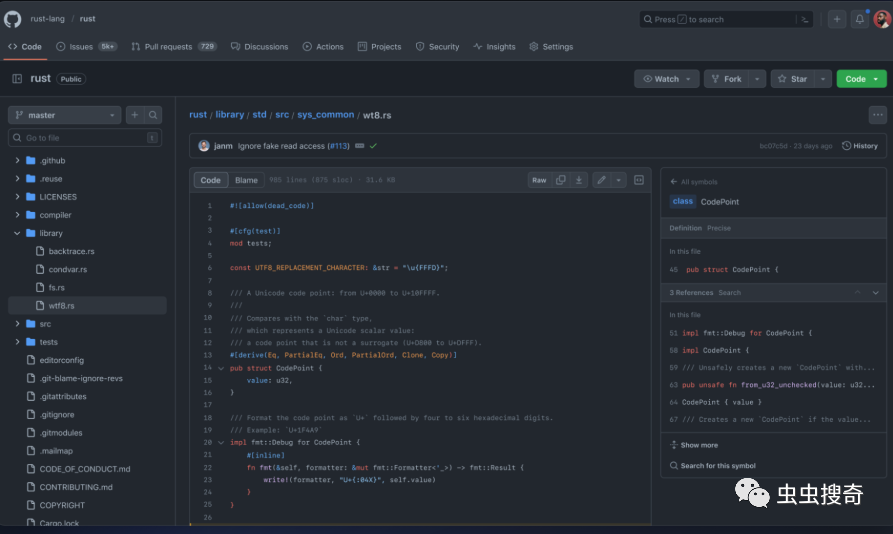Focus the header search box
893x534 pixels.
(726, 19)
